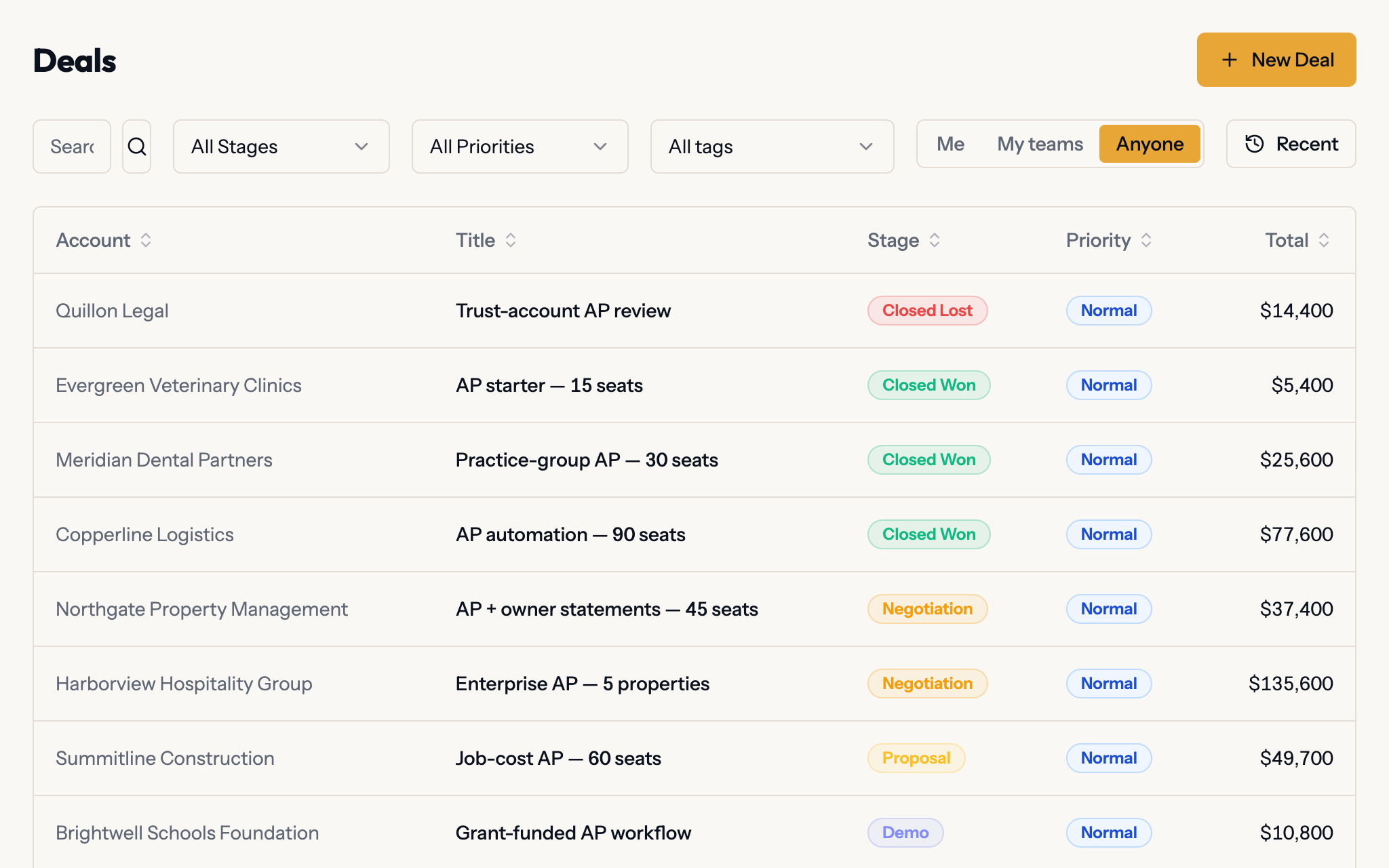
Task: Click Copperline's Closed Won badge
Action: pyautogui.click(x=928, y=534)
